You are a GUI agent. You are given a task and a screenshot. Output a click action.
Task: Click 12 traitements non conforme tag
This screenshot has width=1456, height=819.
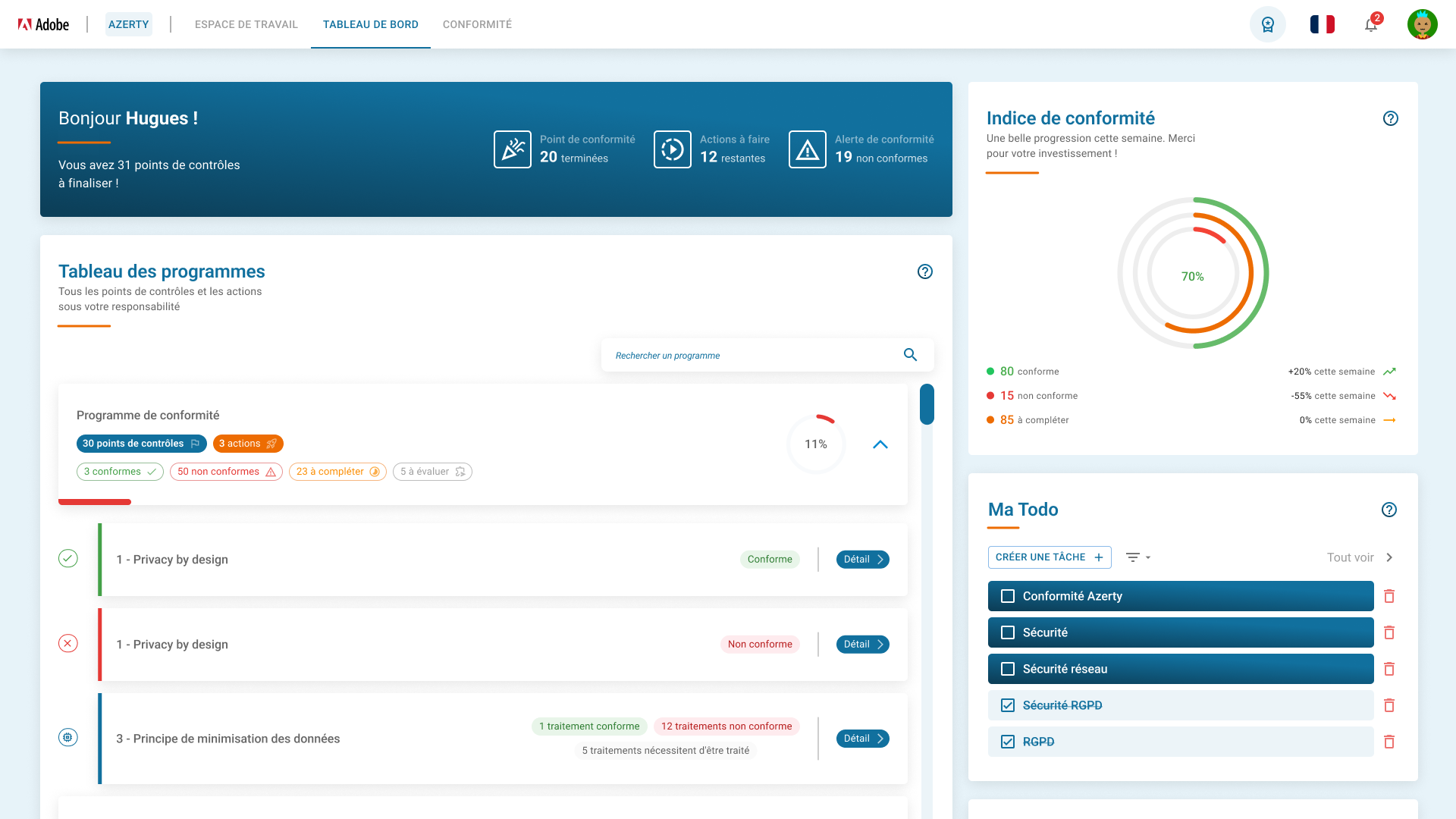pyautogui.click(x=726, y=726)
